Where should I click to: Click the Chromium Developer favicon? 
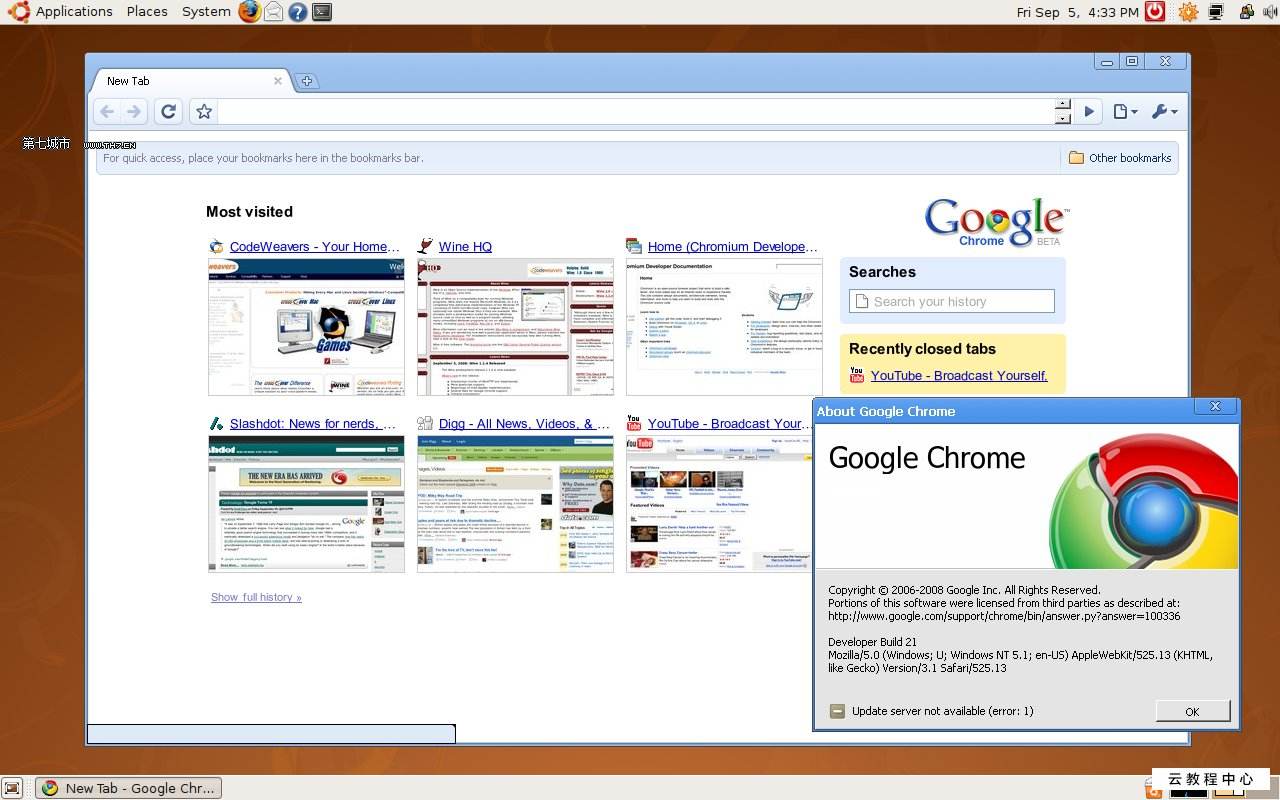(634, 247)
